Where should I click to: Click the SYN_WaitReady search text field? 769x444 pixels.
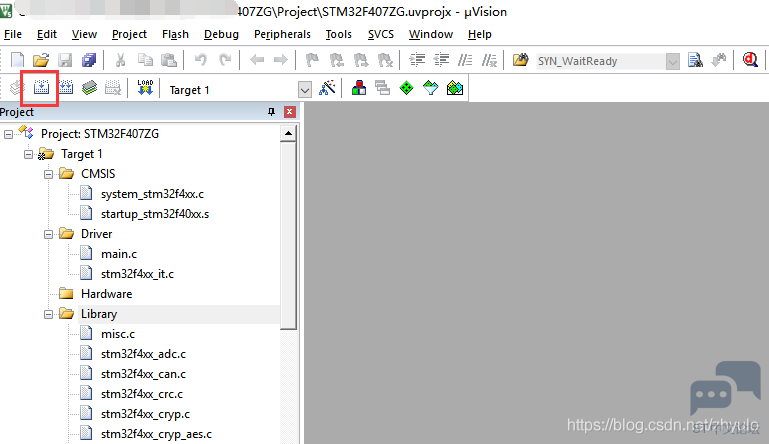pos(601,61)
